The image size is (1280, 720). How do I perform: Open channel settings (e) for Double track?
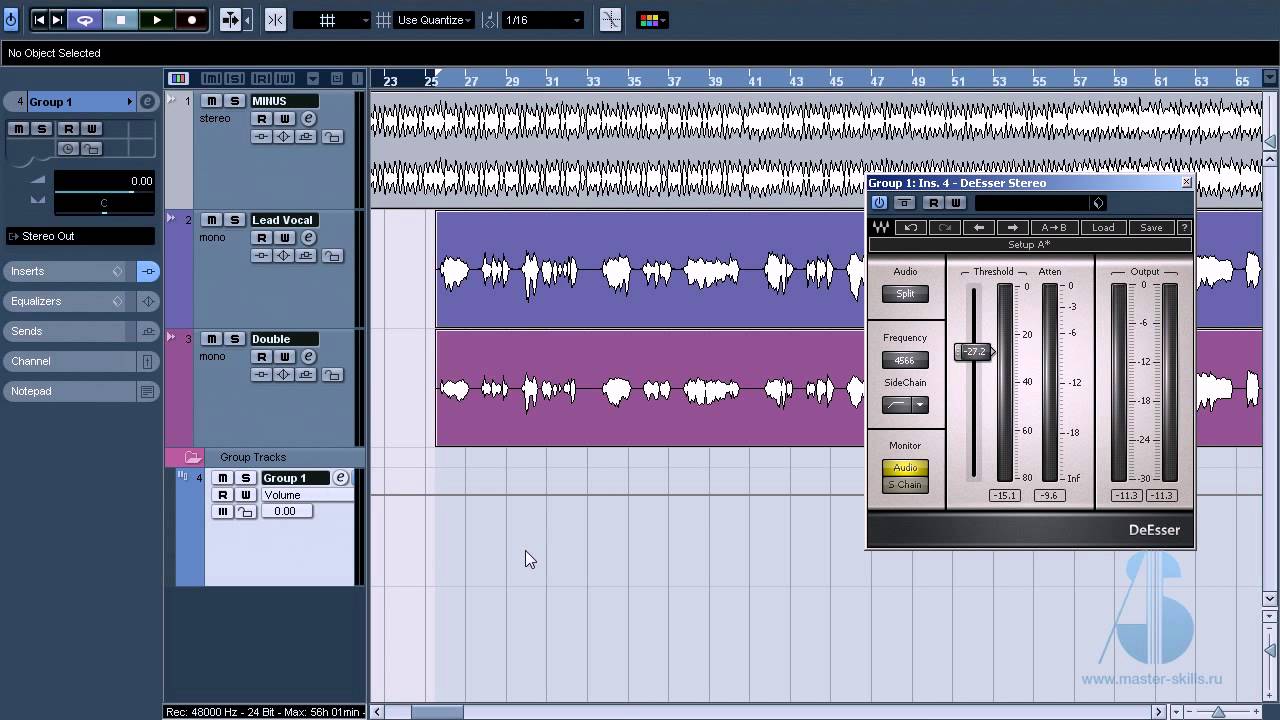[308, 357]
